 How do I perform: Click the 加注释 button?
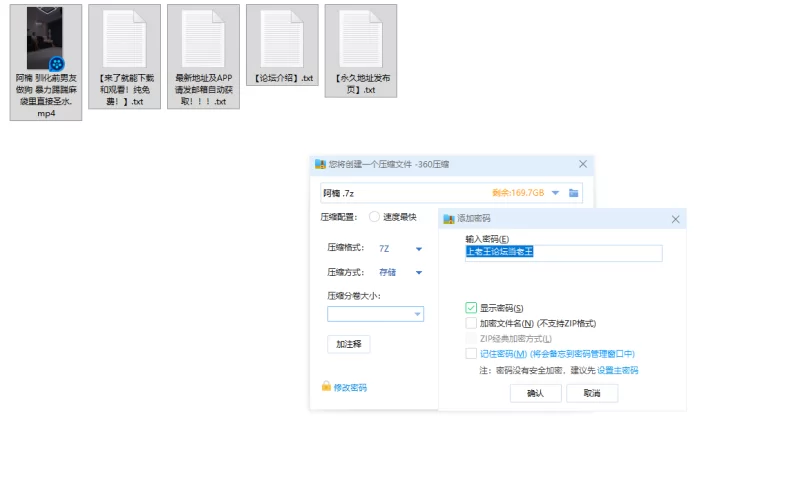pos(348,344)
